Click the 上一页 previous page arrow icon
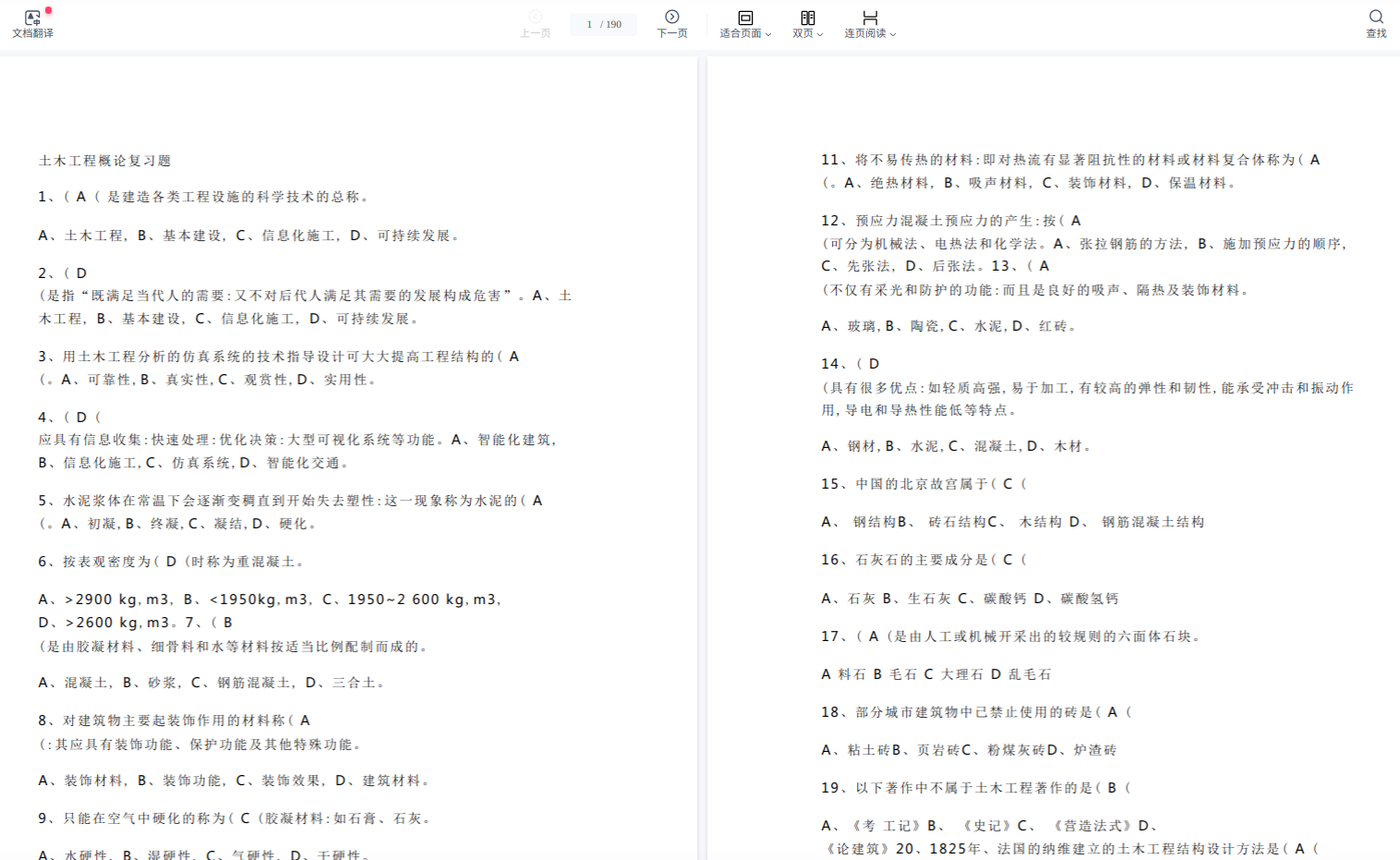 coord(535,17)
